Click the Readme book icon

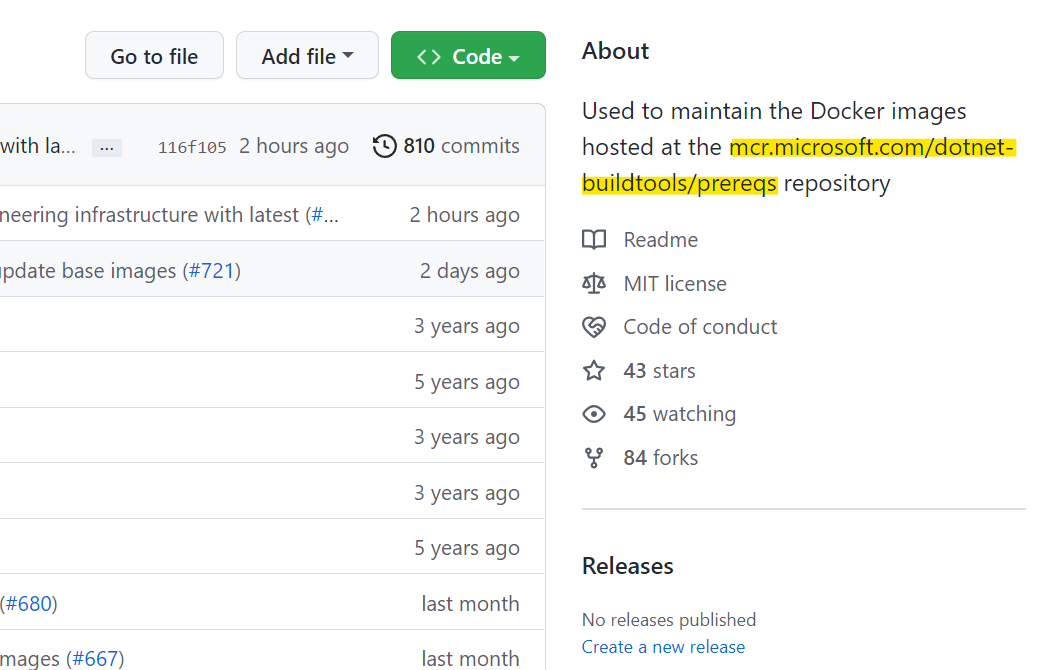click(594, 240)
